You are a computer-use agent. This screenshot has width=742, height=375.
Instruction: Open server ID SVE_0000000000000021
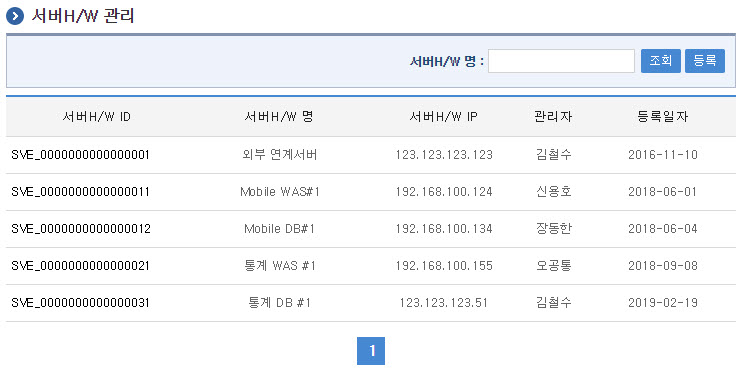[80, 266]
